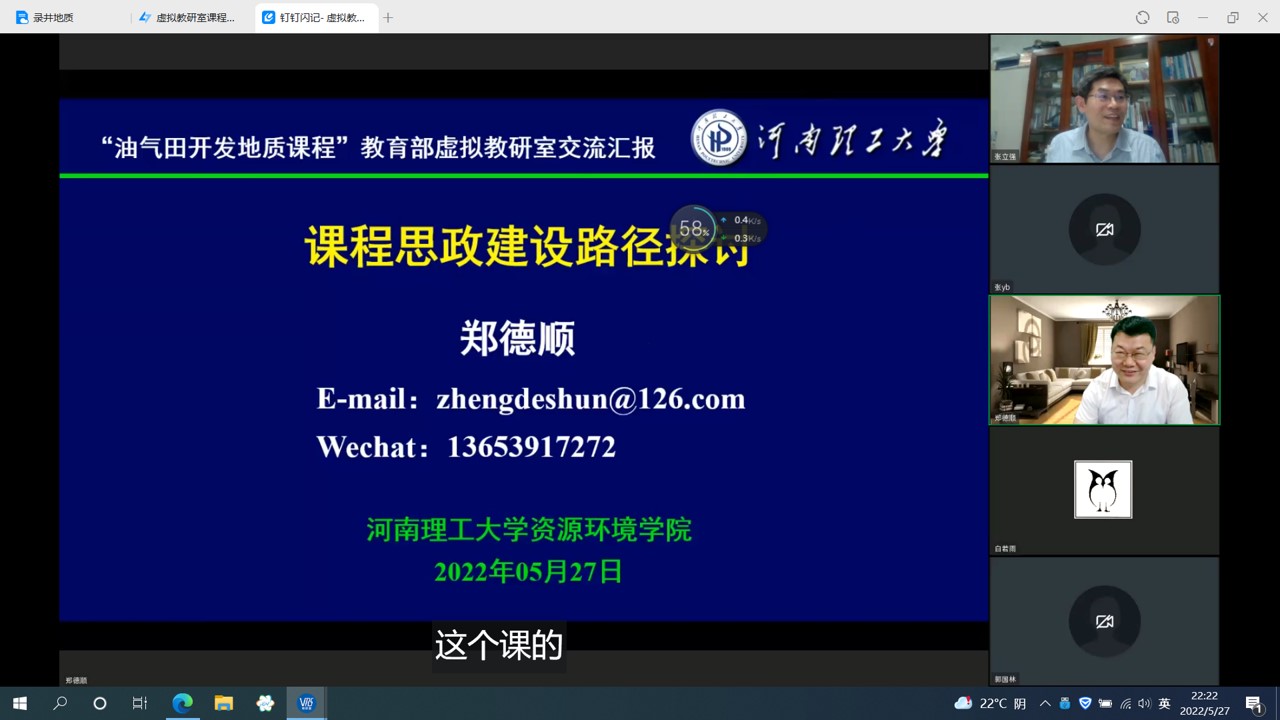1280x720 pixels.
Task: Click the blue VRS app taskbar icon
Action: tap(306, 703)
